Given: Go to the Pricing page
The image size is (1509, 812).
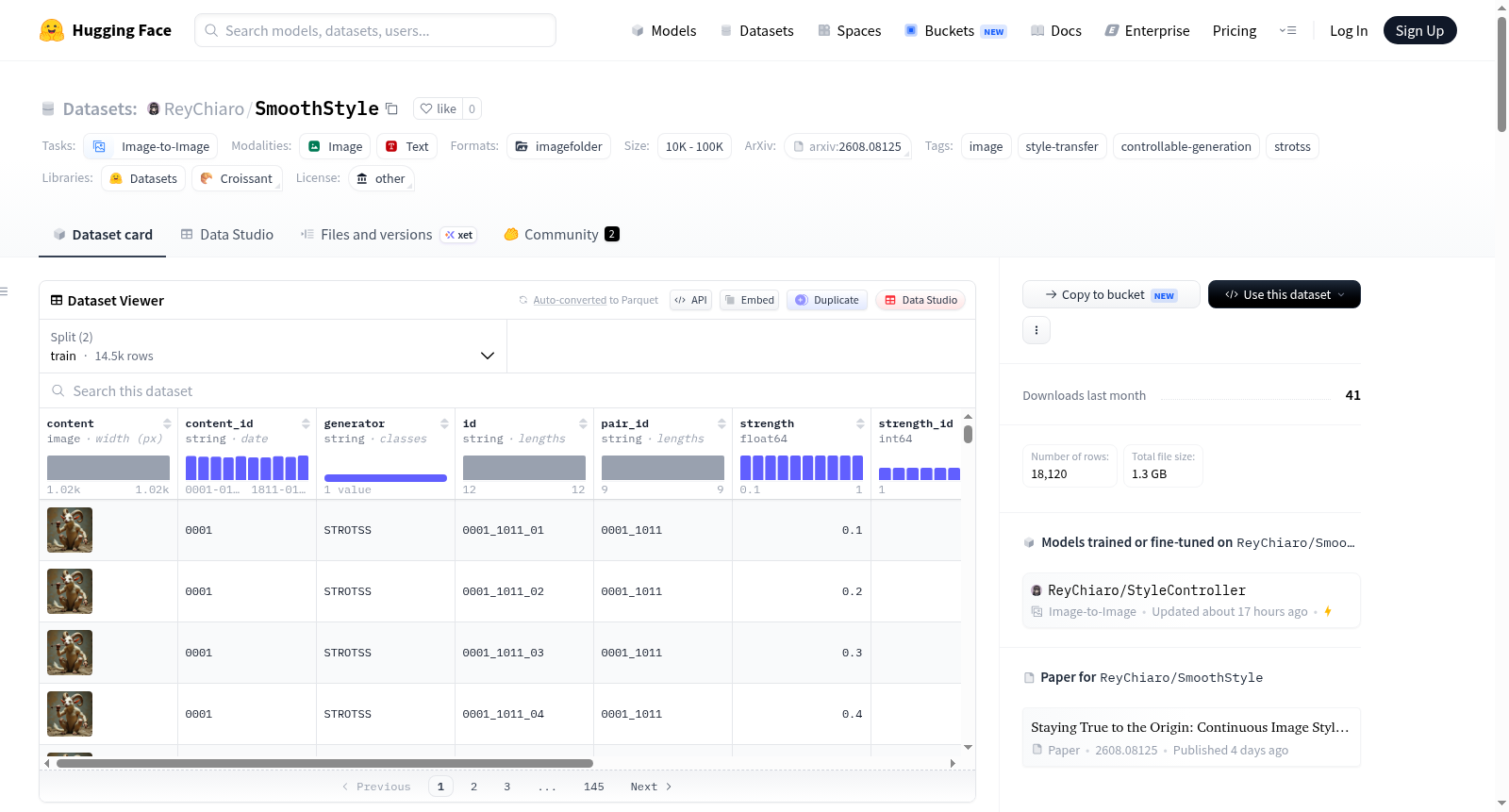Looking at the screenshot, I should pos(1235,30).
